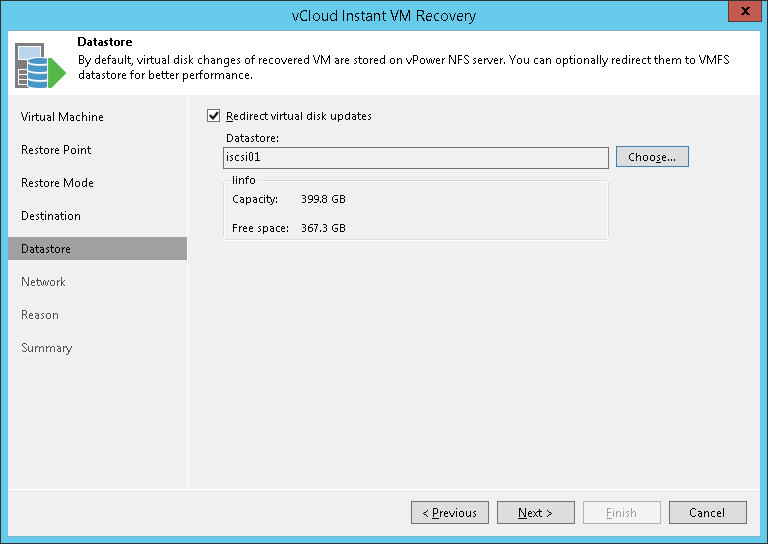This screenshot has height=544, width=768.
Task: Click the datastore wizard icon in header
Action: click(x=37, y=65)
